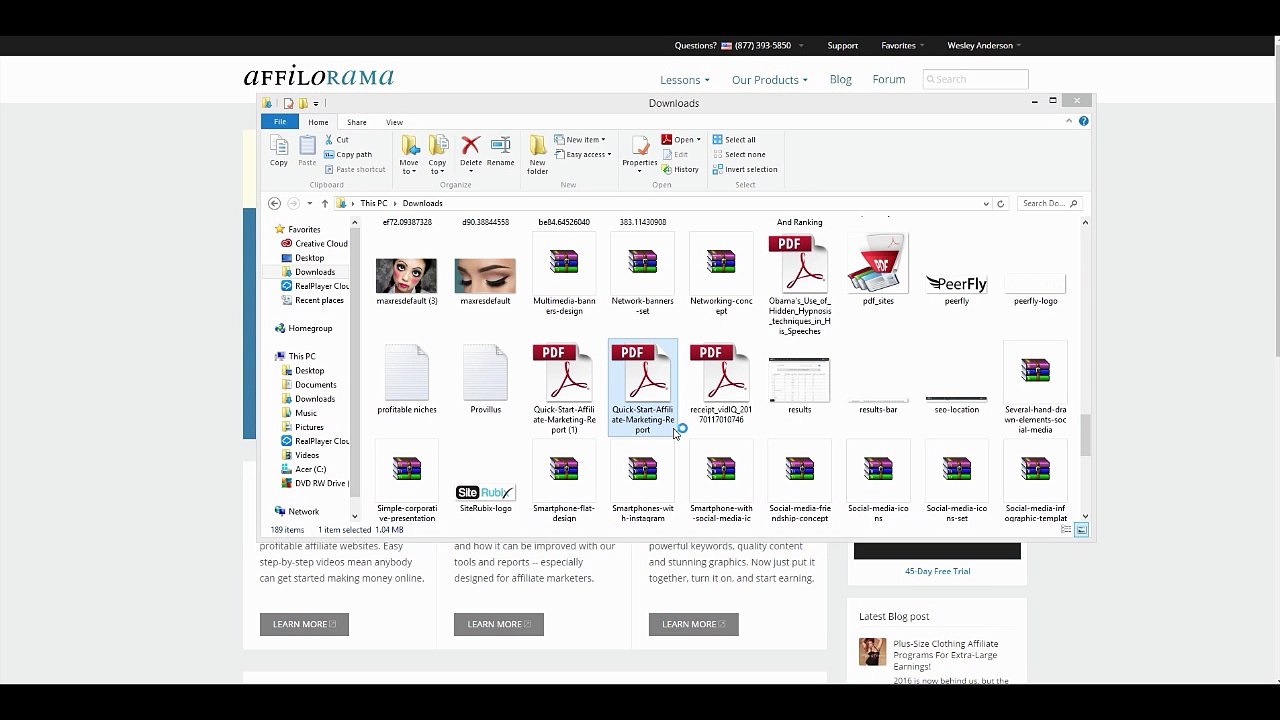Viewport: 1280px width, 720px height.
Task: Switch to the Share ribbon tab
Action: coord(357,122)
